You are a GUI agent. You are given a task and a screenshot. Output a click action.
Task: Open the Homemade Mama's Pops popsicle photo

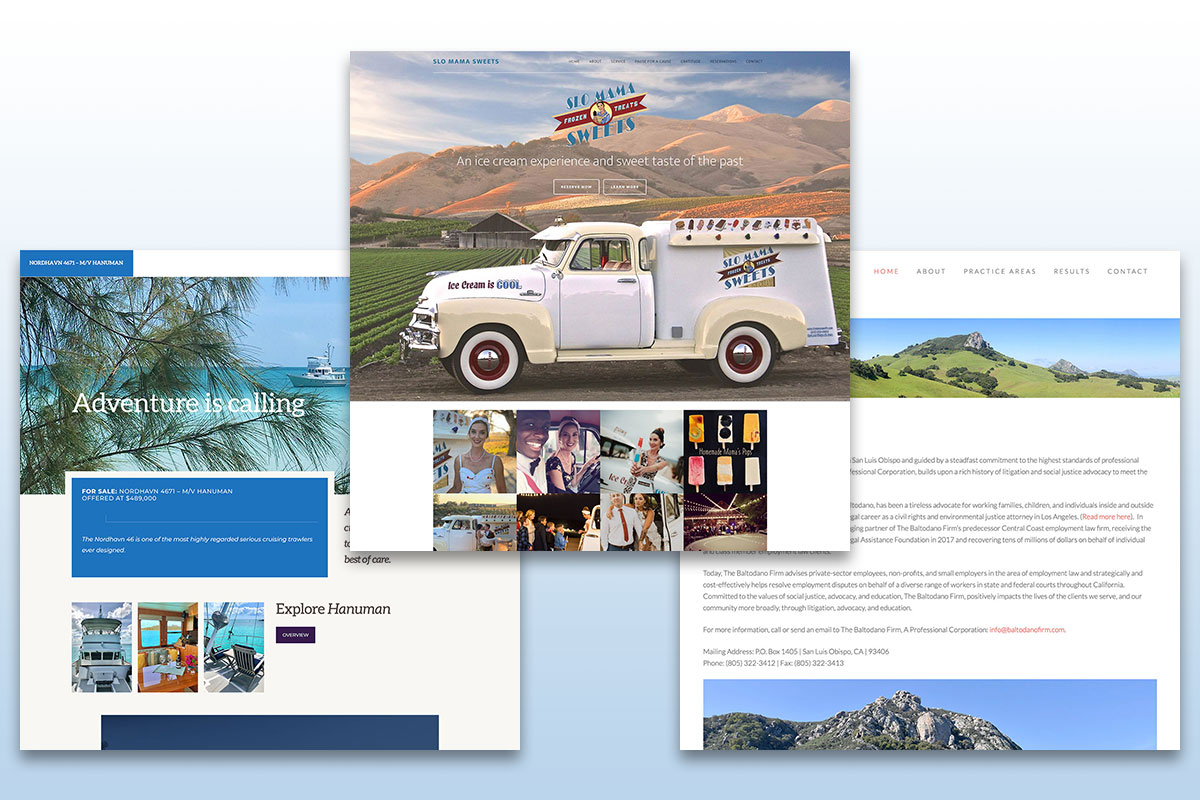(725, 451)
